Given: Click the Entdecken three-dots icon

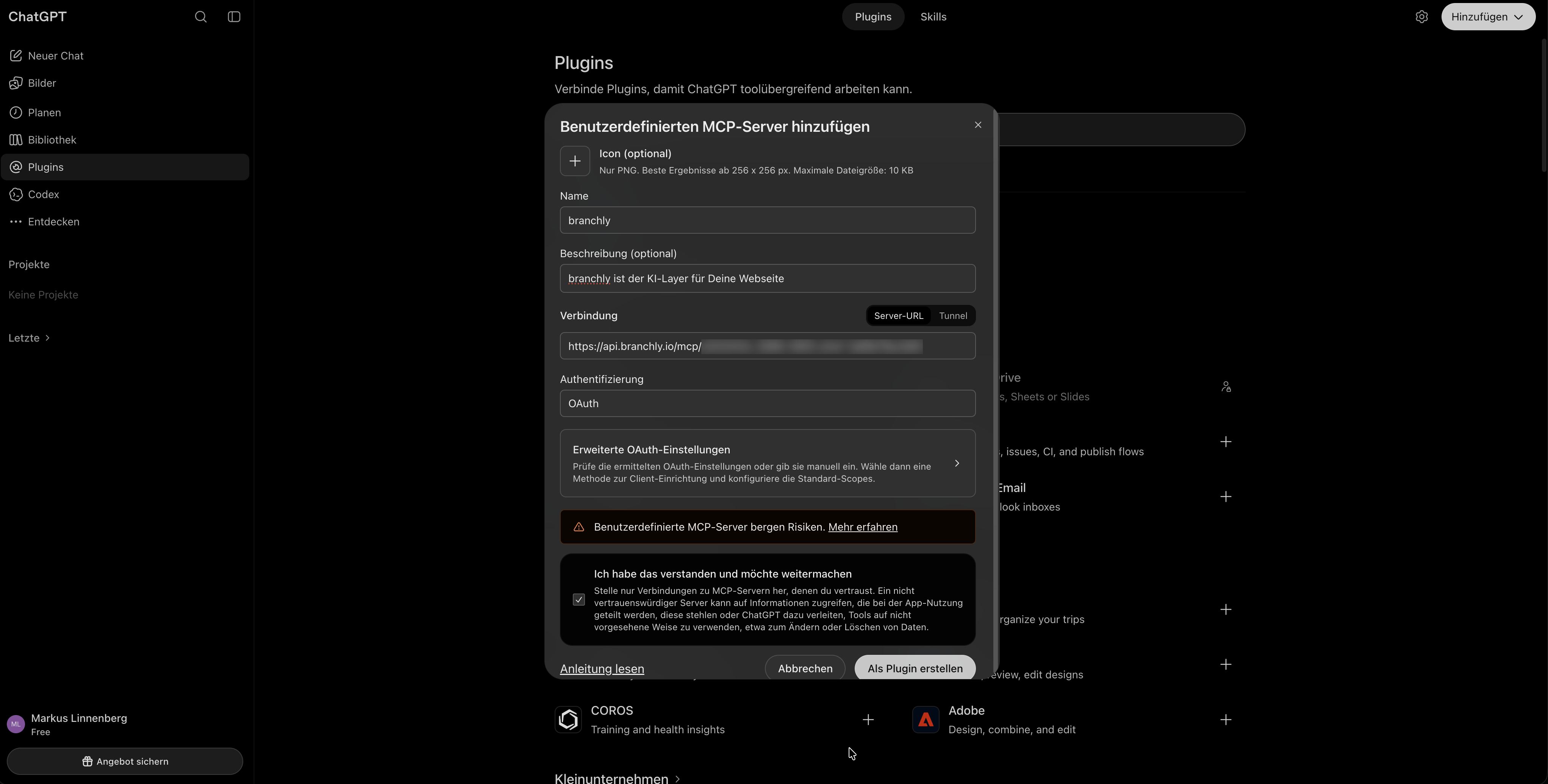Looking at the screenshot, I should click(16, 222).
